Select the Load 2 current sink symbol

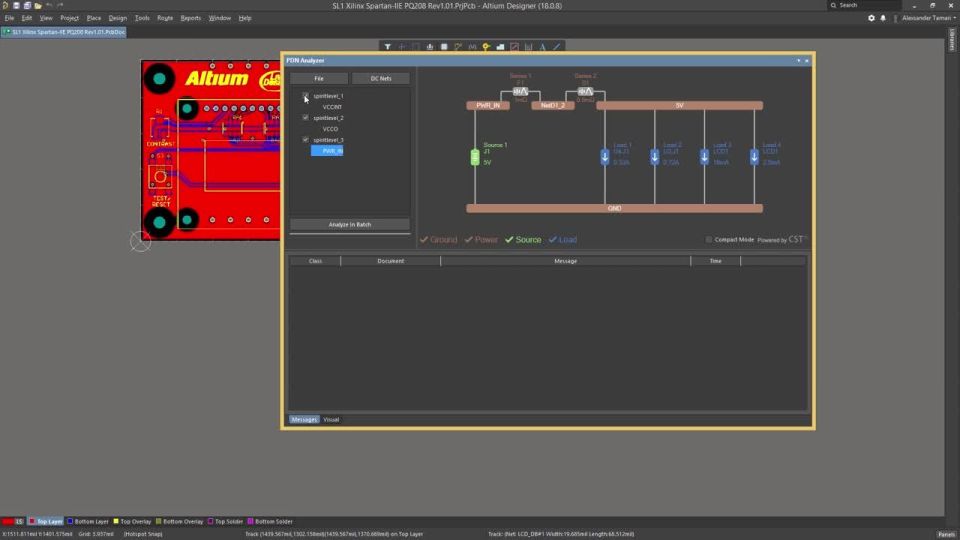click(654, 157)
